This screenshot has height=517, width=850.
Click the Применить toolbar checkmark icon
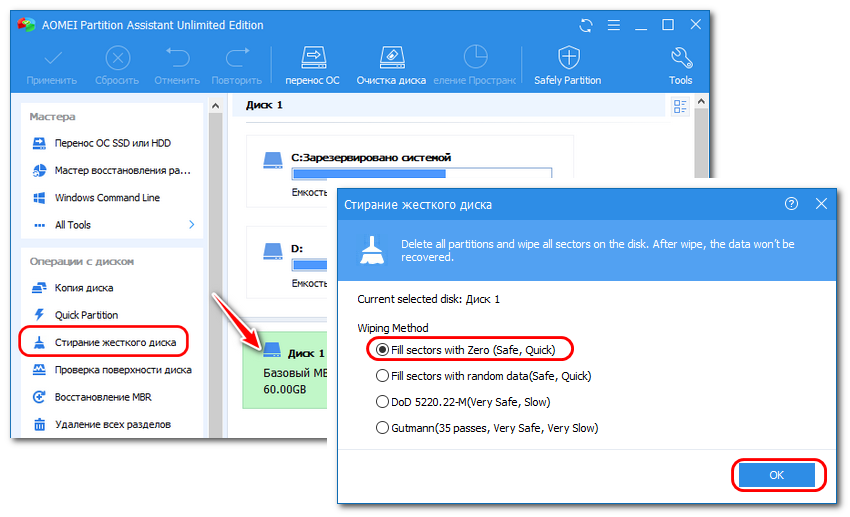[53, 57]
